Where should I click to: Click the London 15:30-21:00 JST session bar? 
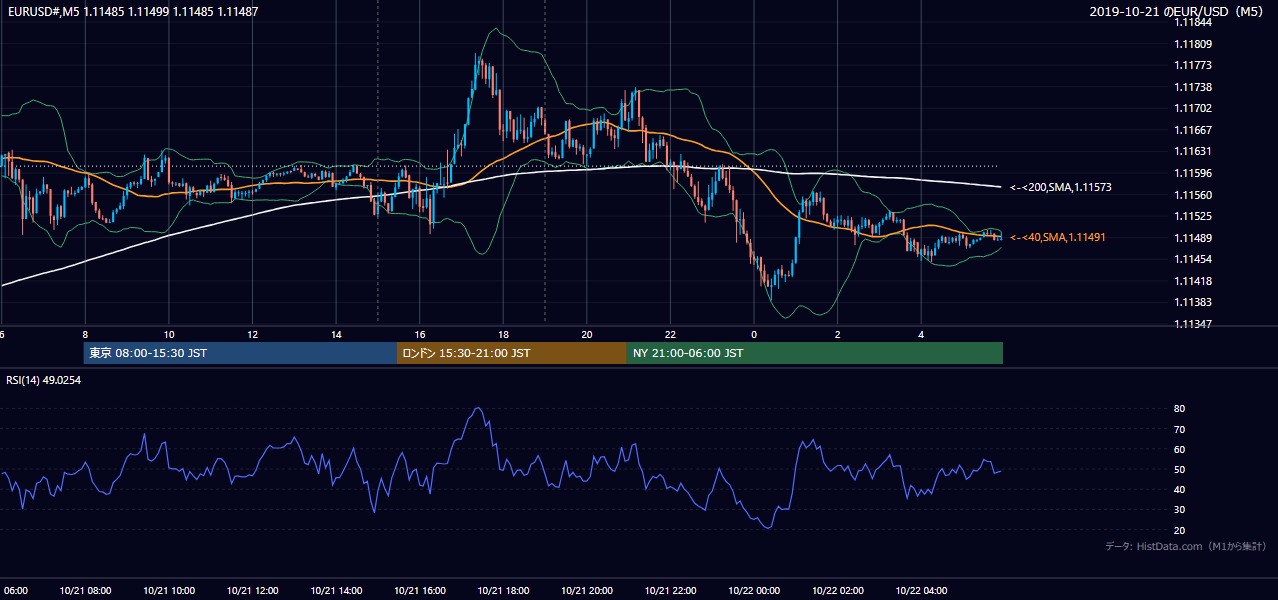(512, 353)
